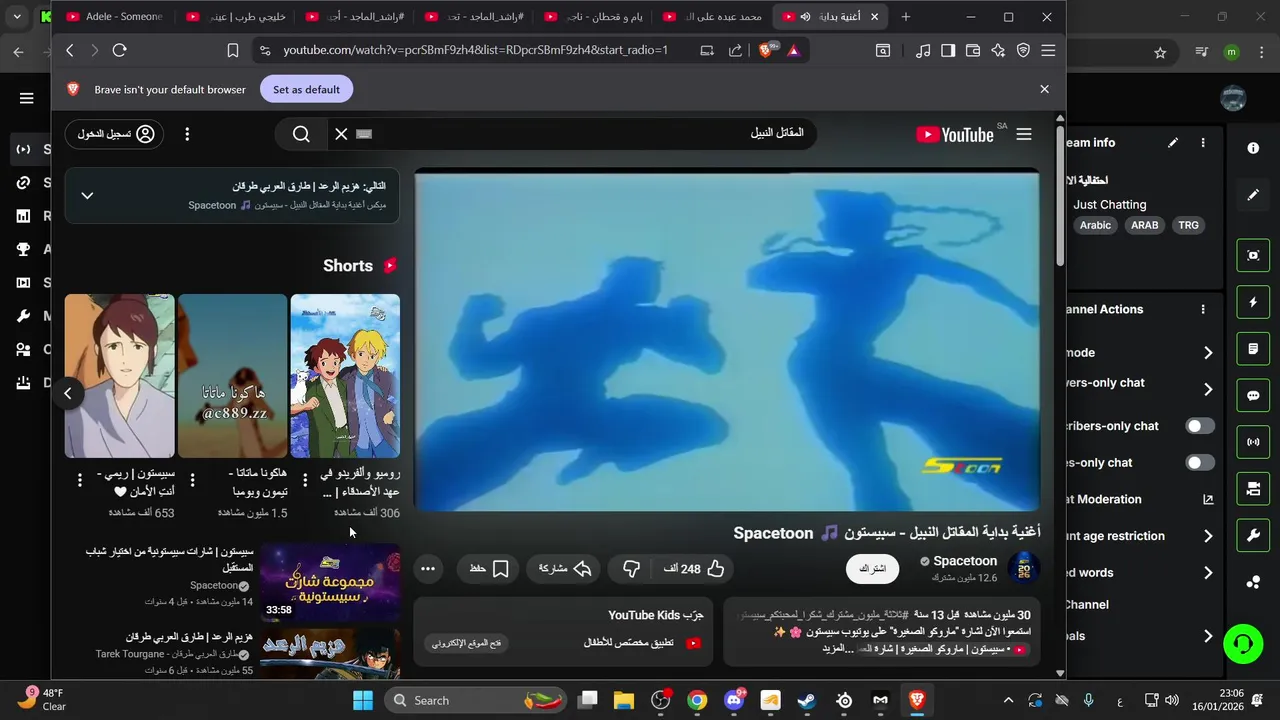
Task: Bookmark this page in Brave address bar
Action: (232, 50)
